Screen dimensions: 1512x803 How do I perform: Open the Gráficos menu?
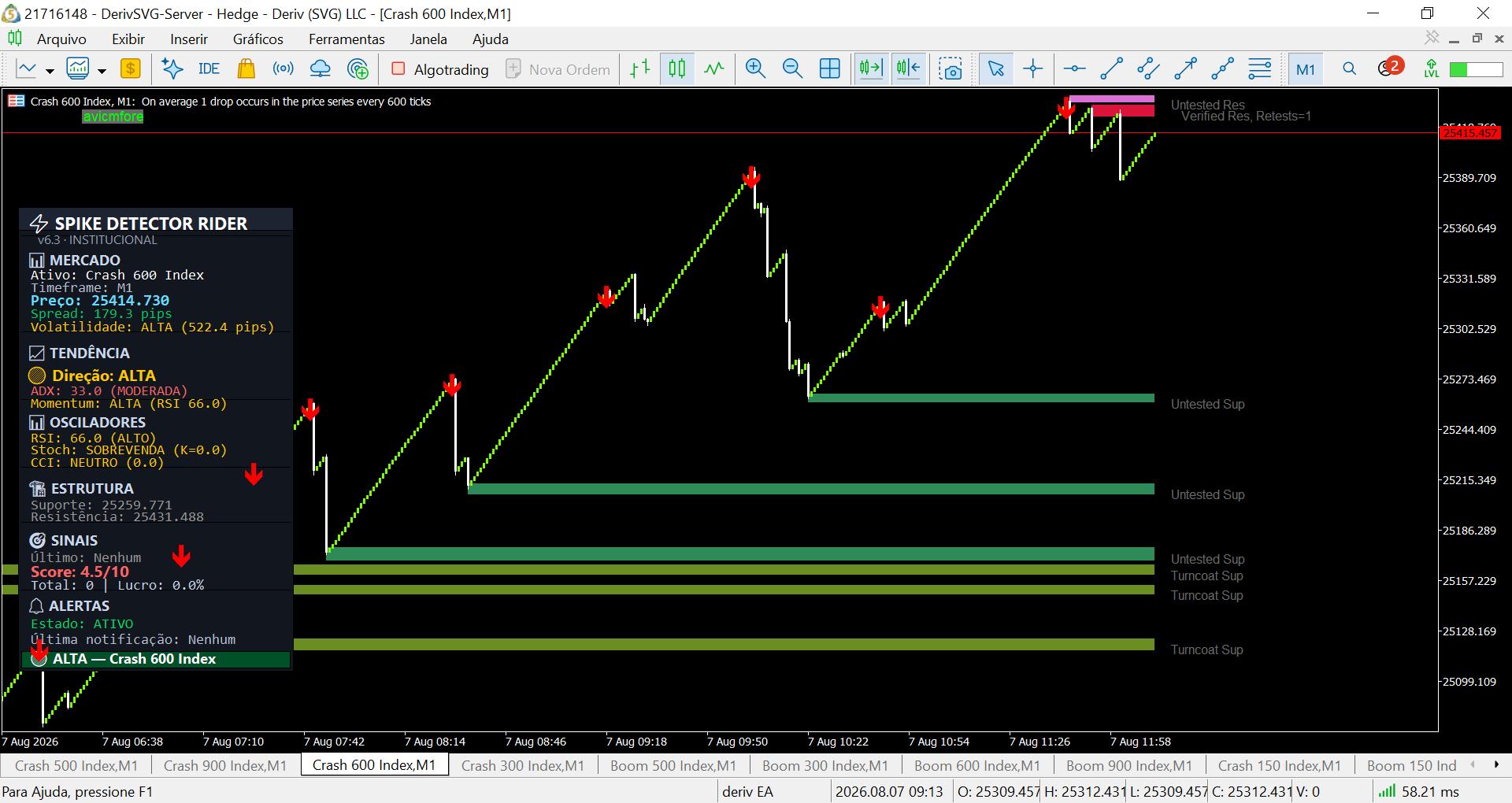(x=258, y=39)
